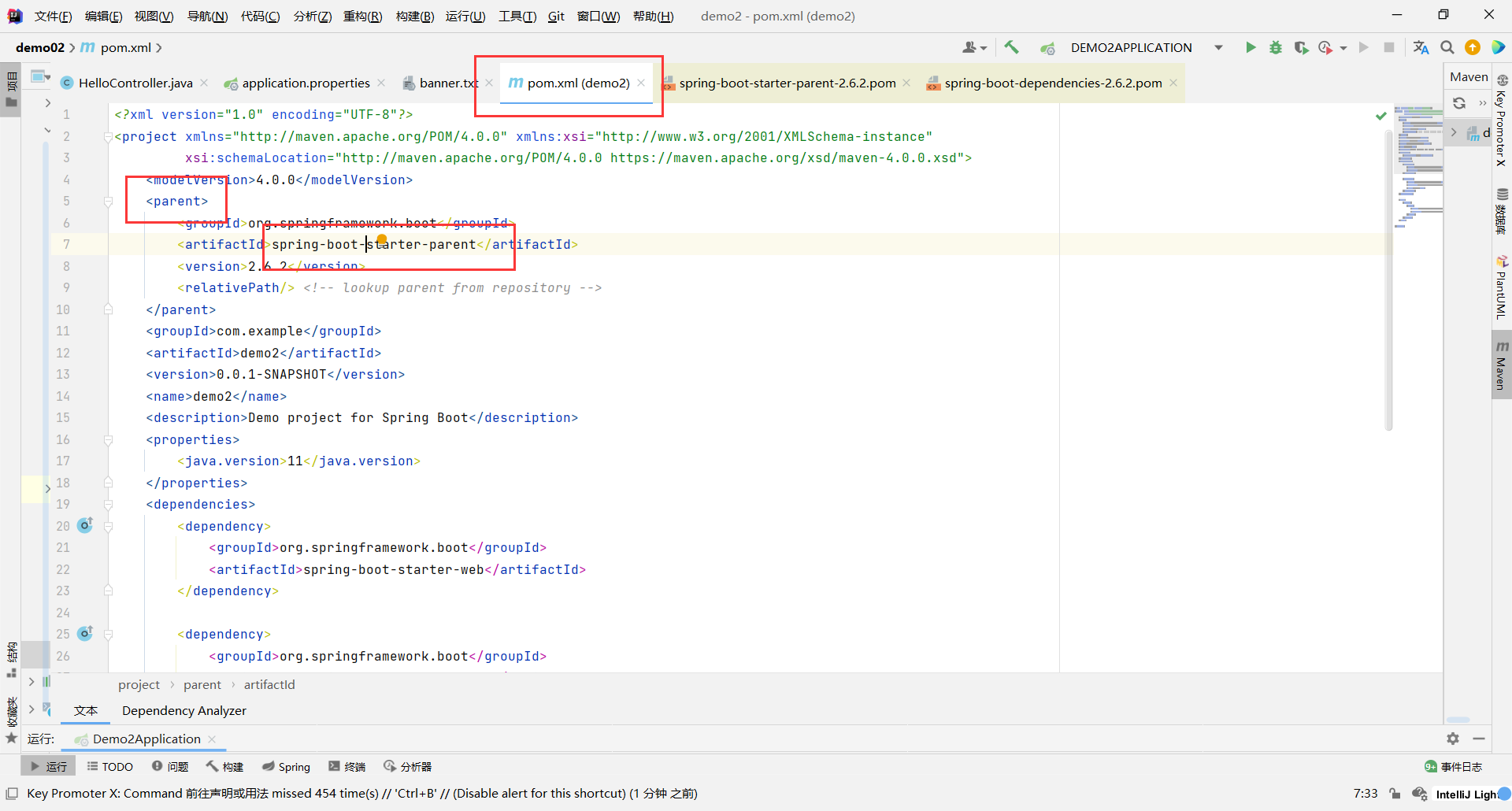Click the Build project hammer icon
Image resolution: width=1512 pixels, height=811 pixels.
1012,47
